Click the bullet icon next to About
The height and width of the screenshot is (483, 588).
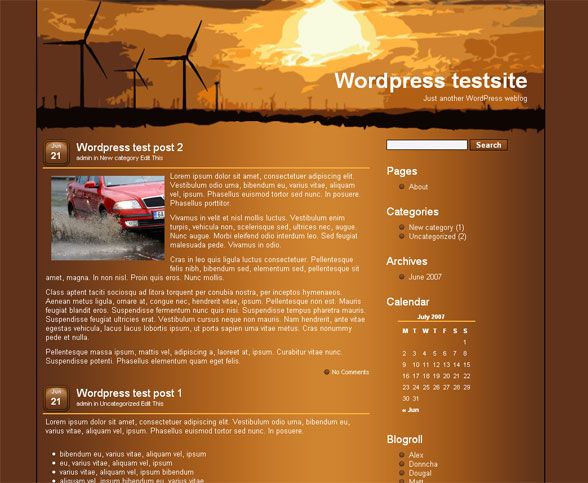pos(402,186)
